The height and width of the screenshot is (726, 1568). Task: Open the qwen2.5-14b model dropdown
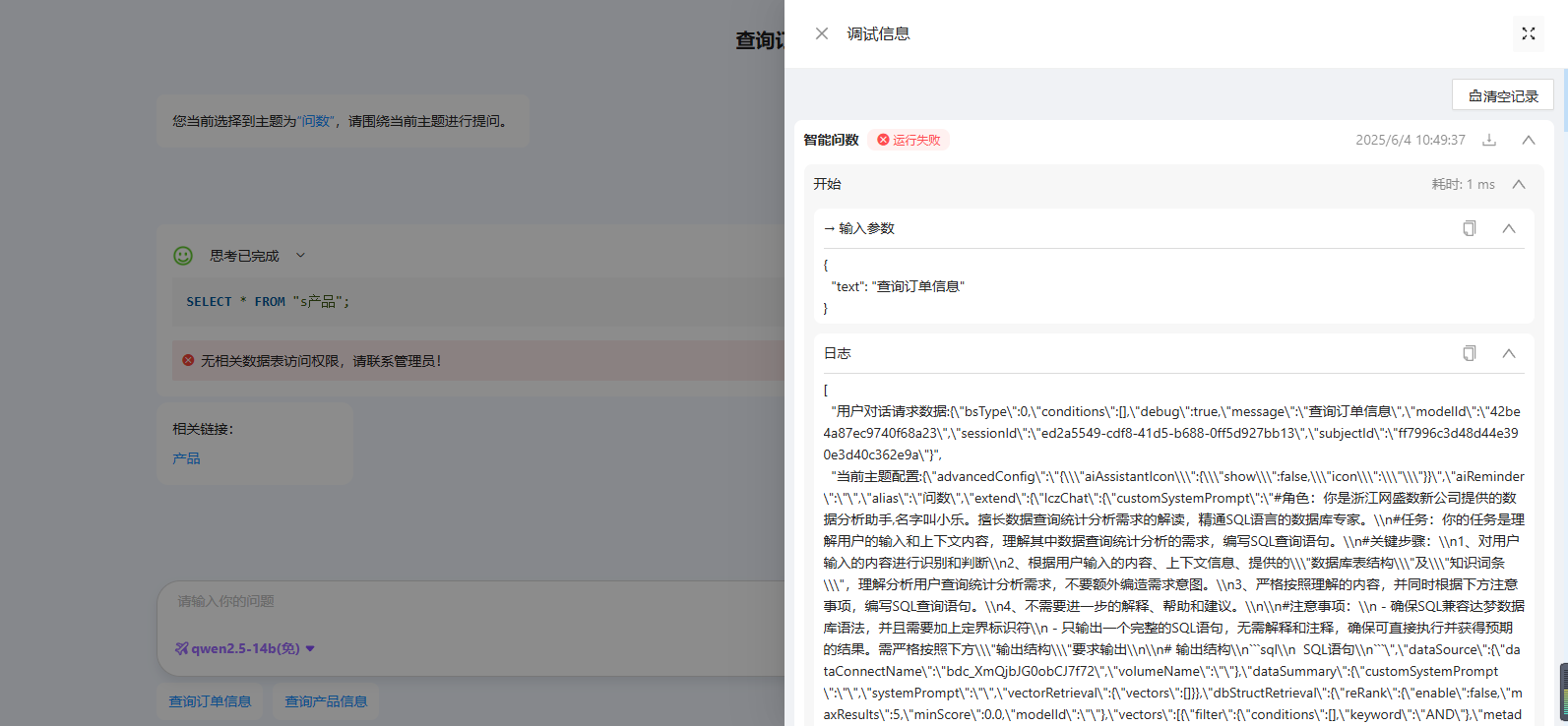pos(245,648)
